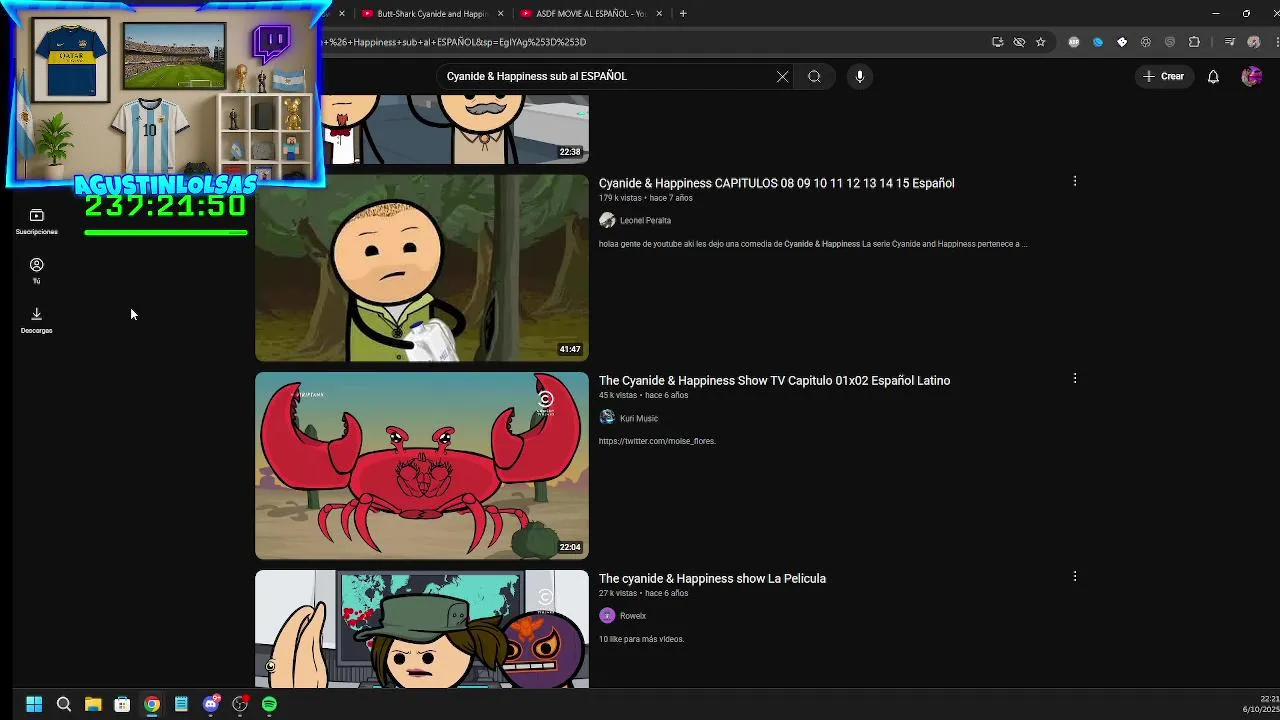Click the Roweix channel avatar
The width and height of the screenshot is (1280, 720).
607,616
